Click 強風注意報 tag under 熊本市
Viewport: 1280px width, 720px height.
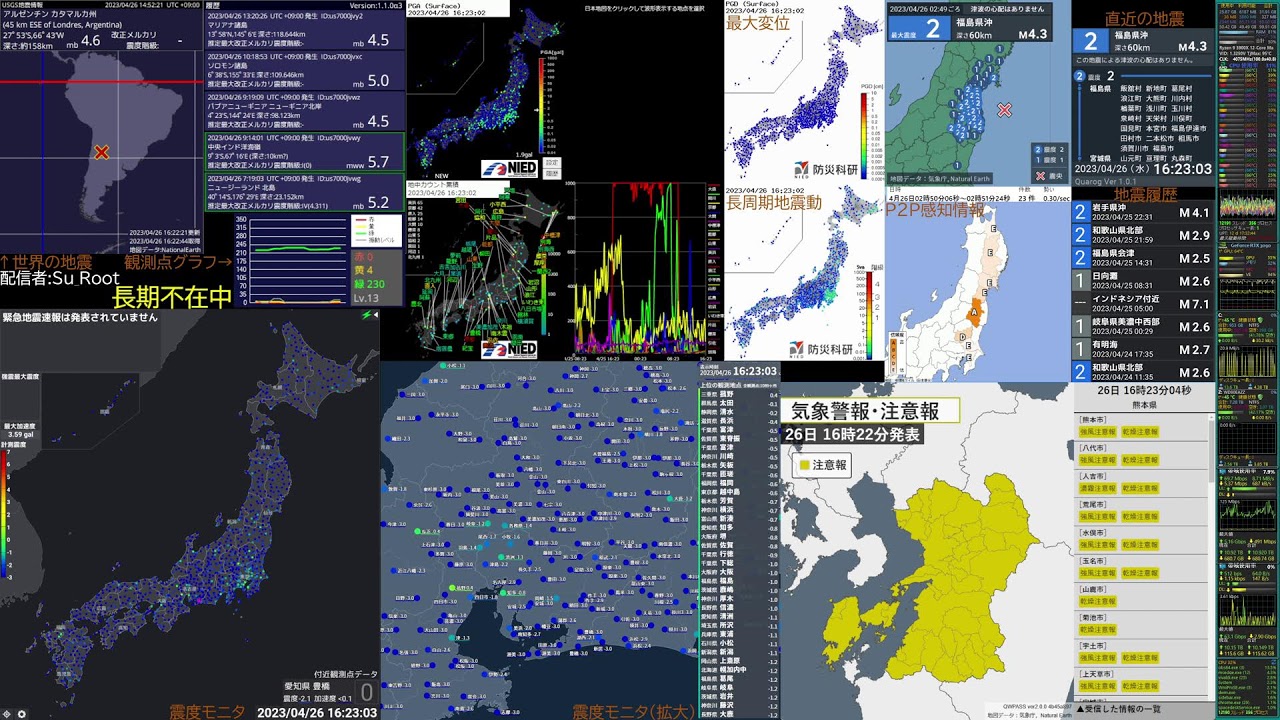(x=1097, y=432)
